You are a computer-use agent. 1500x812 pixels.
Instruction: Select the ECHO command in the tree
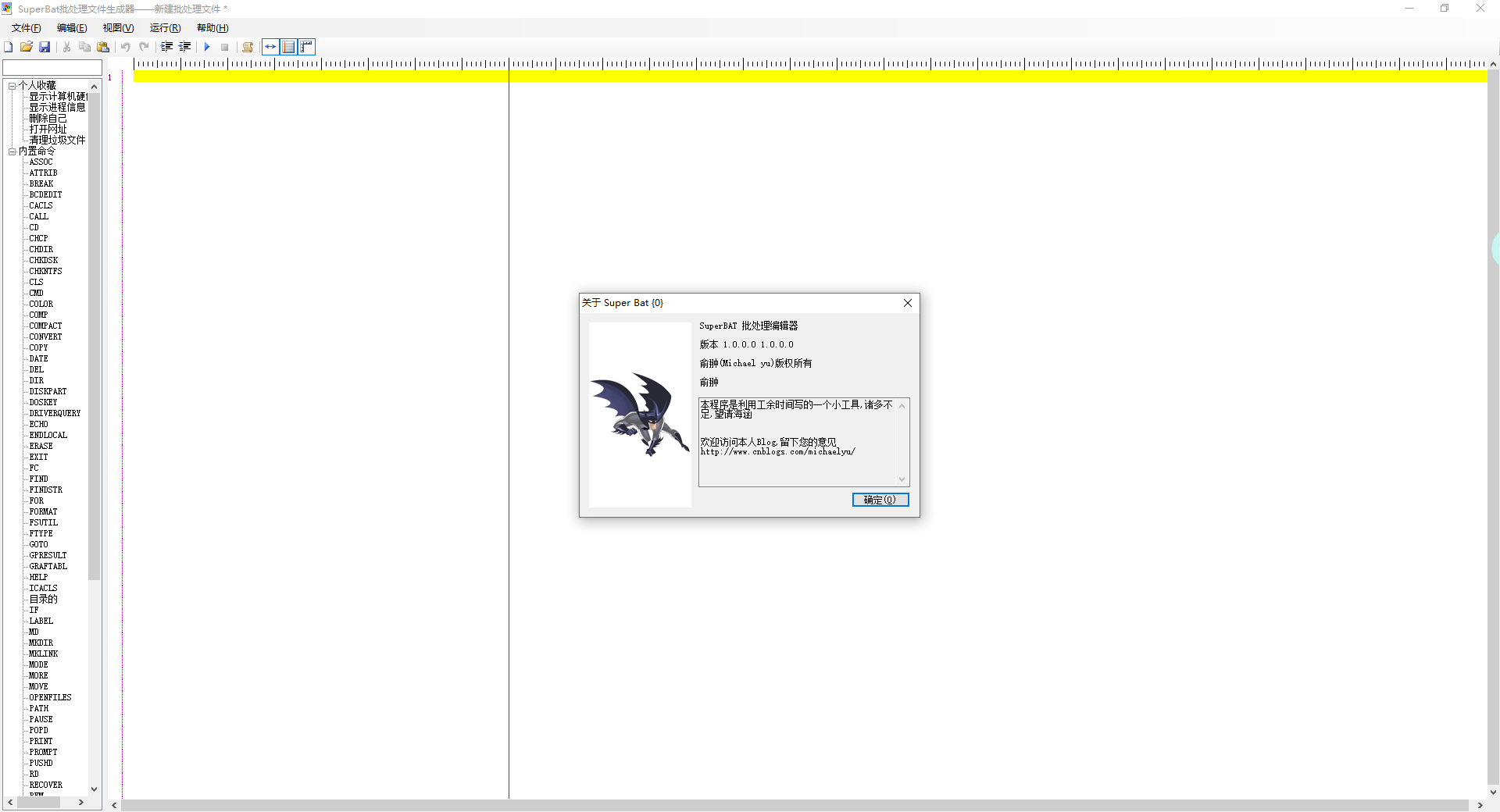point(38,425)
